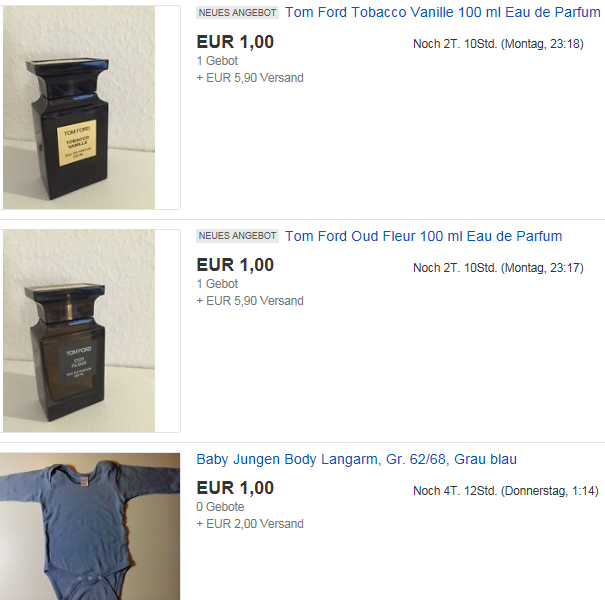Viewport: 605px width, 600px height.
Task: Click the EUR 1,00 price for Tobacco Vanille
Action: pyautogui.click(x=235, y=42)
